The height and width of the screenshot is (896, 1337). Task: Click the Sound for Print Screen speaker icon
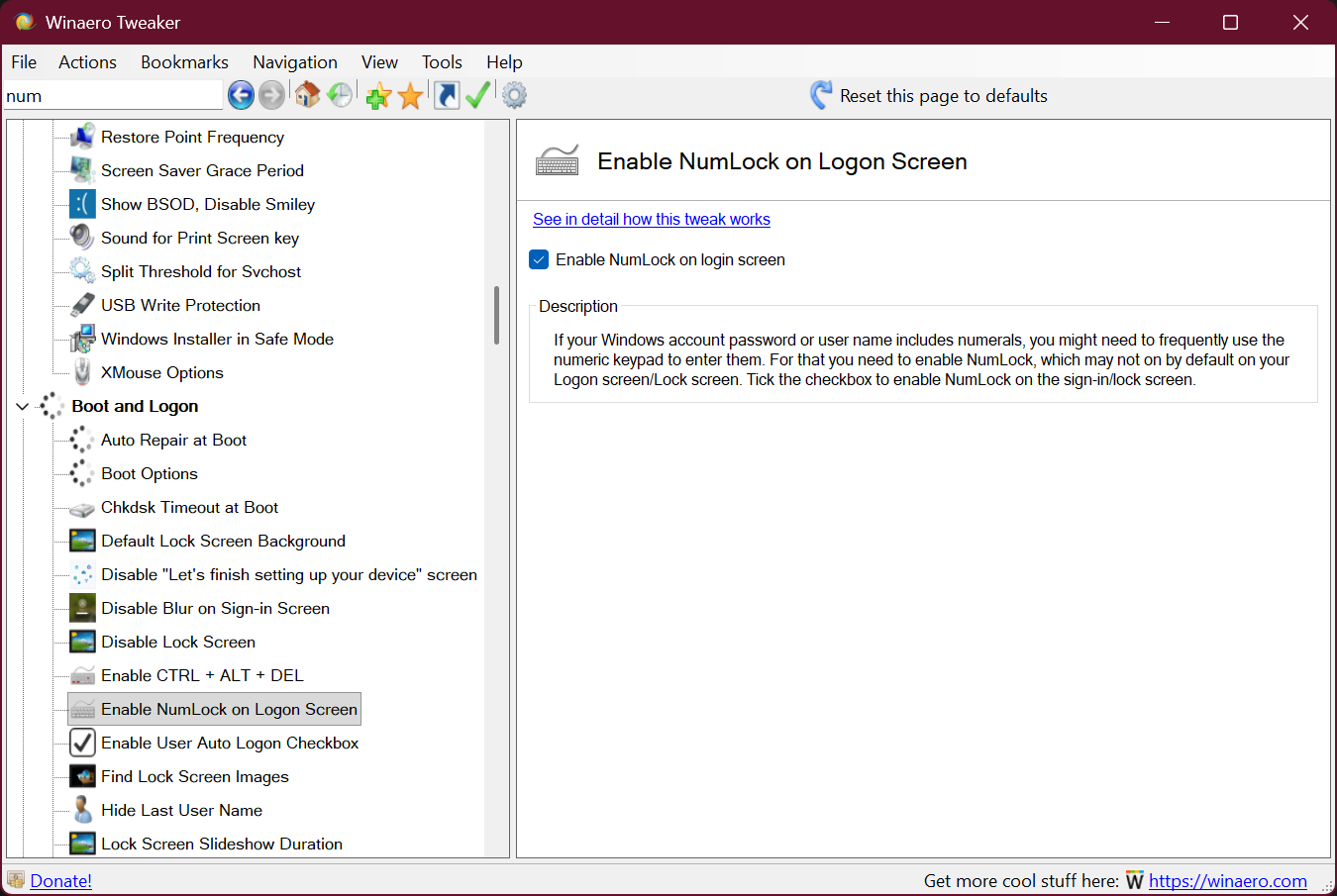[x=82, y=238]
